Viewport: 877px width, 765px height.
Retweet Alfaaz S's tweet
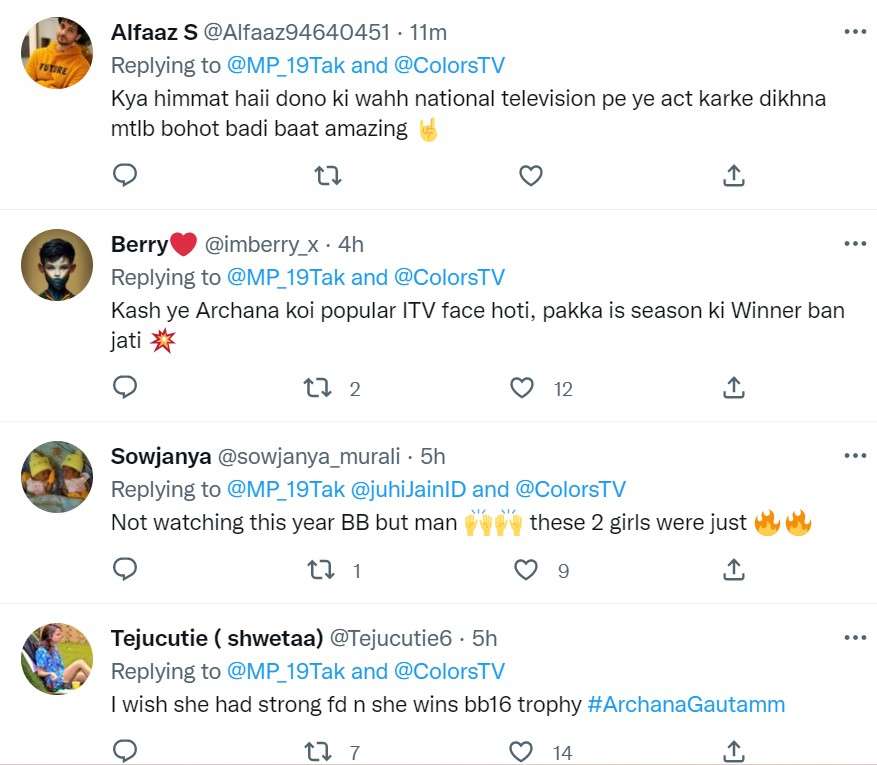327,176
